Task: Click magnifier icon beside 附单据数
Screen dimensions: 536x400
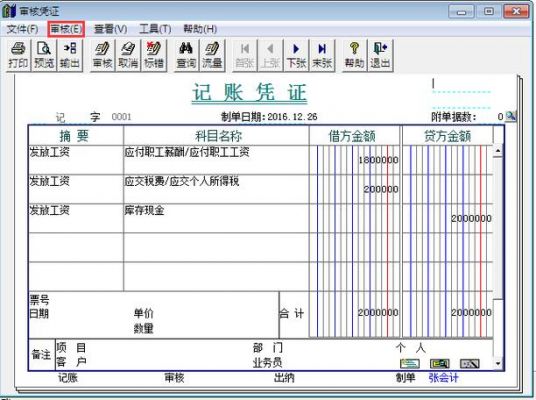Action: 510,117
